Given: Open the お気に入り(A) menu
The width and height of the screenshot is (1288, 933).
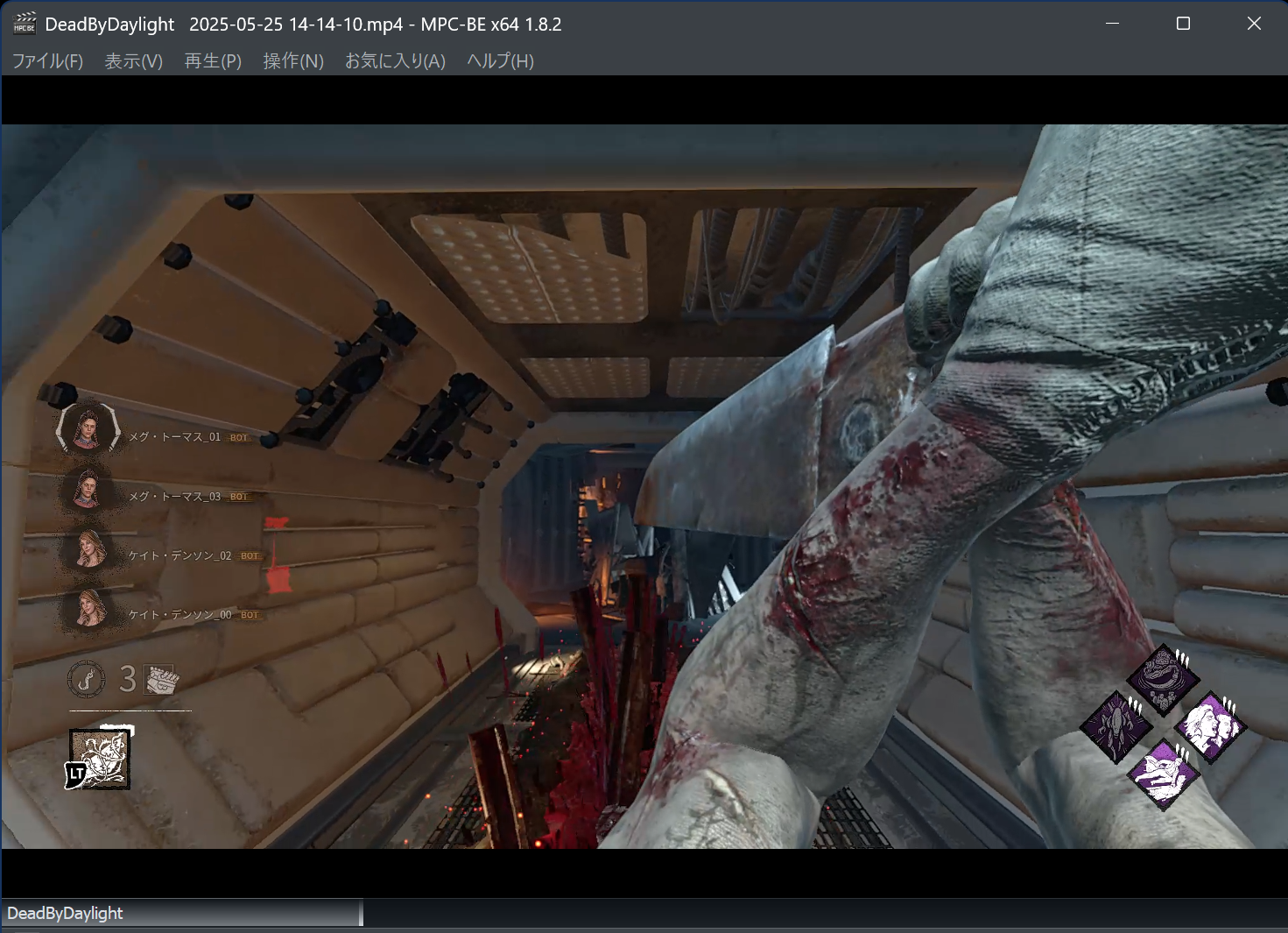Looking at the screenshot, I should 395,60.
